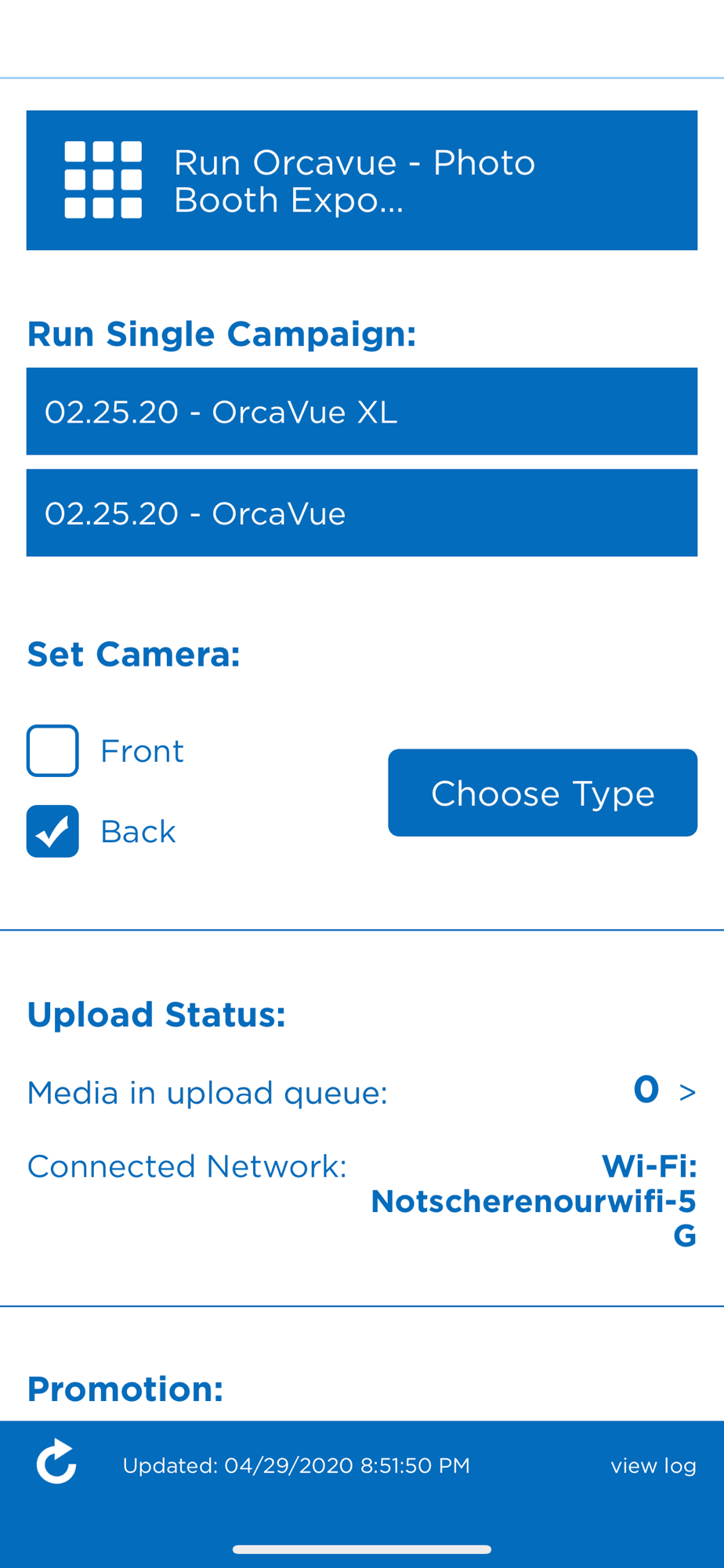Open upload queue with the chevron arrow
The image size is (724, 1568).
pyautogui.click(x=687, y=1091)
